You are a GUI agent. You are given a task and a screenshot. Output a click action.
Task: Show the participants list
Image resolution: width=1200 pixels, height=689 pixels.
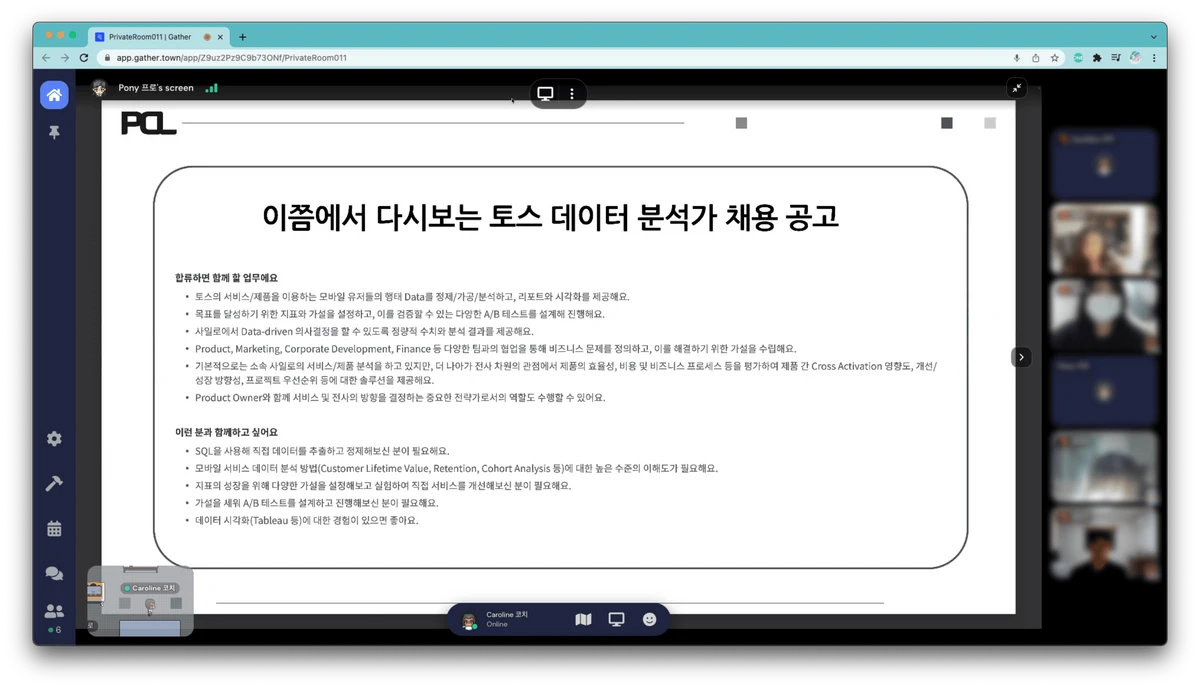(54, 610)
